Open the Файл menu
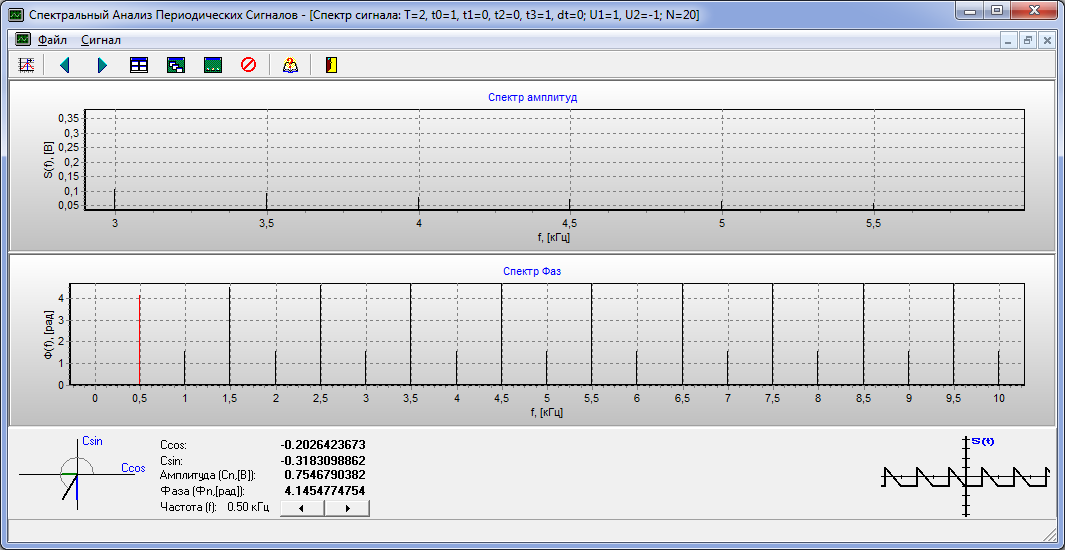Screen dimensions: 1065x550 tap(53, 40)
